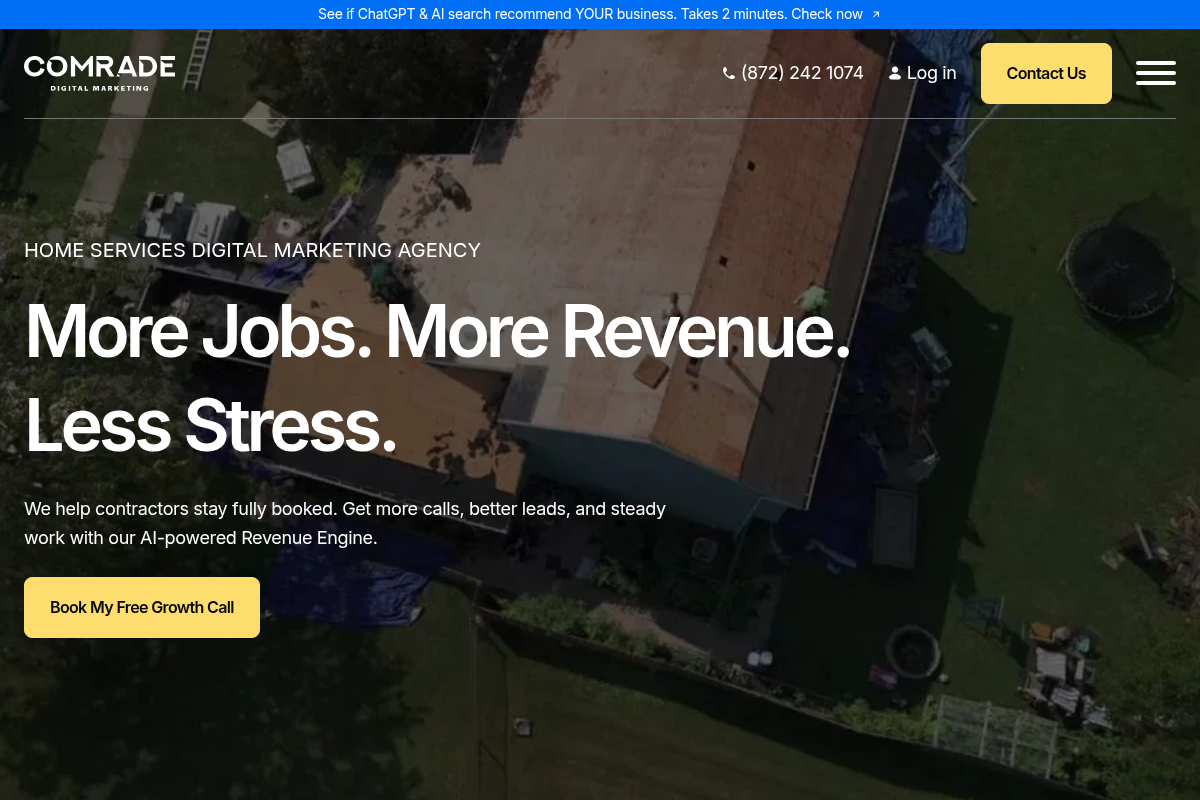Click "Check now" in the blue banner
Image resolution: width=1200 pixels, height=800 pixels.
point(826,14)
